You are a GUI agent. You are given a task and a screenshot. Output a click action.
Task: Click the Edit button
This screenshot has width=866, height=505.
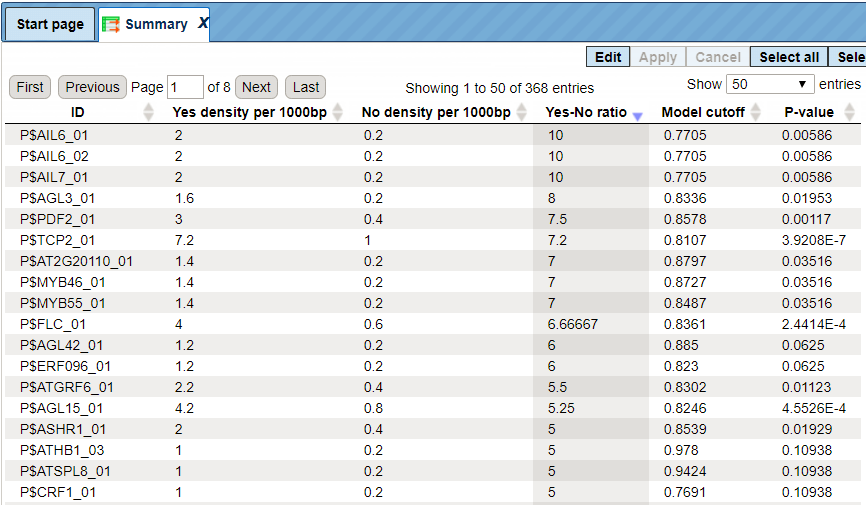click(608, 57)
